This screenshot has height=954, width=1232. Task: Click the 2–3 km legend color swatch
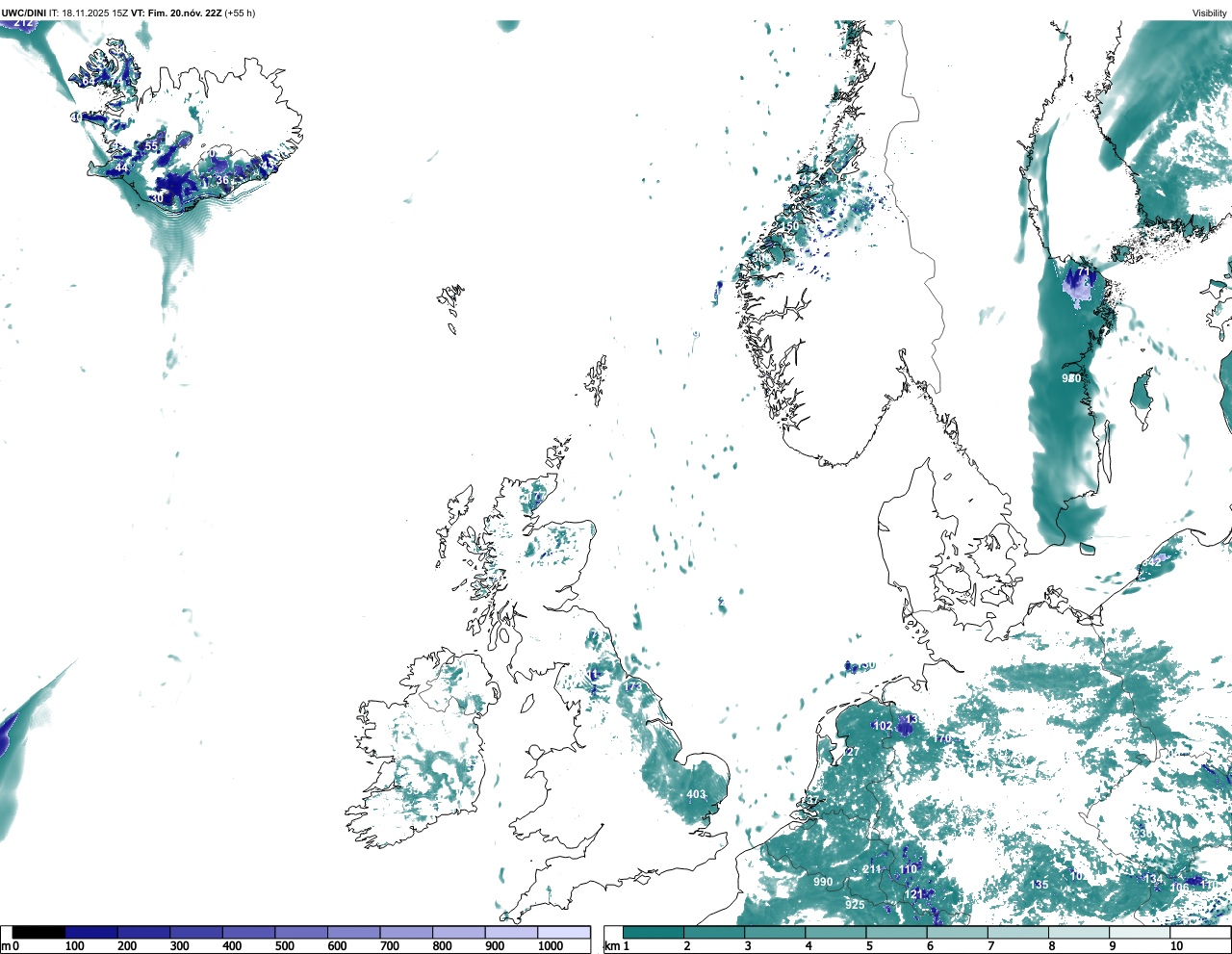click(x=713, y=933)
